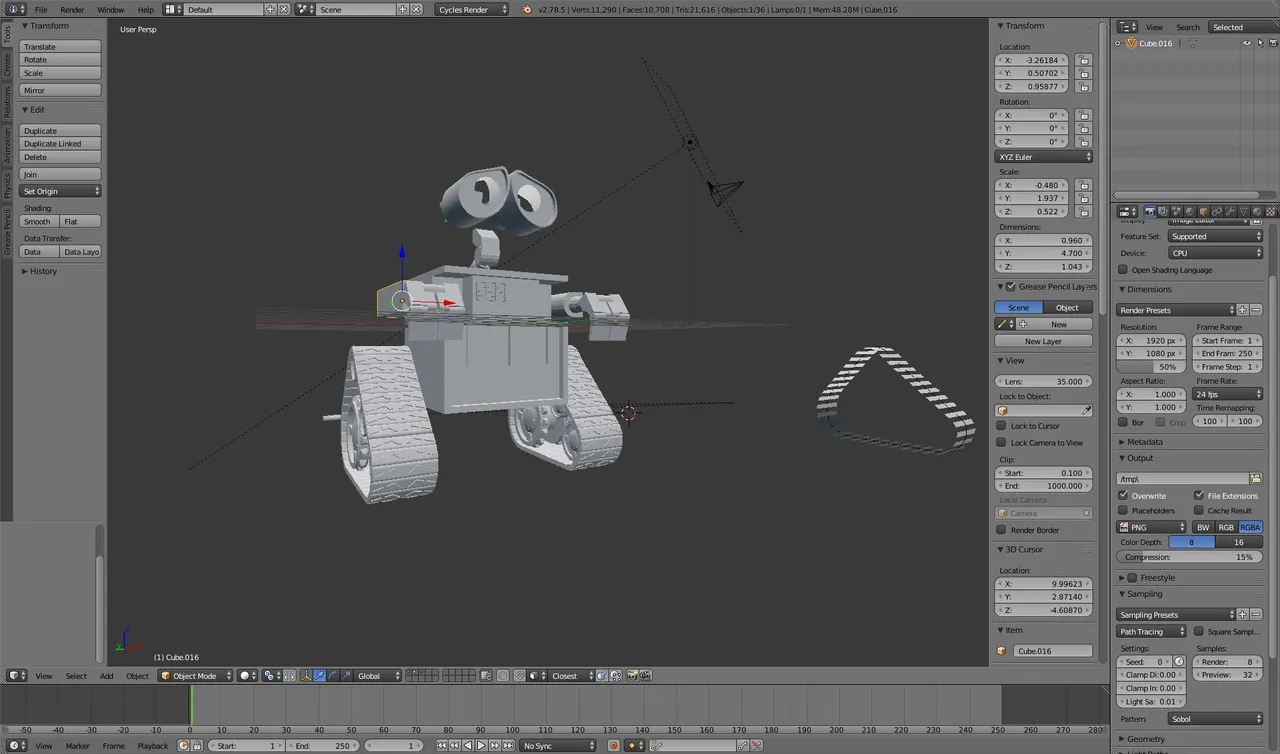Open the output folder browser icon
Viewport: 1280px width, 754px height.
click(1256, 479)
